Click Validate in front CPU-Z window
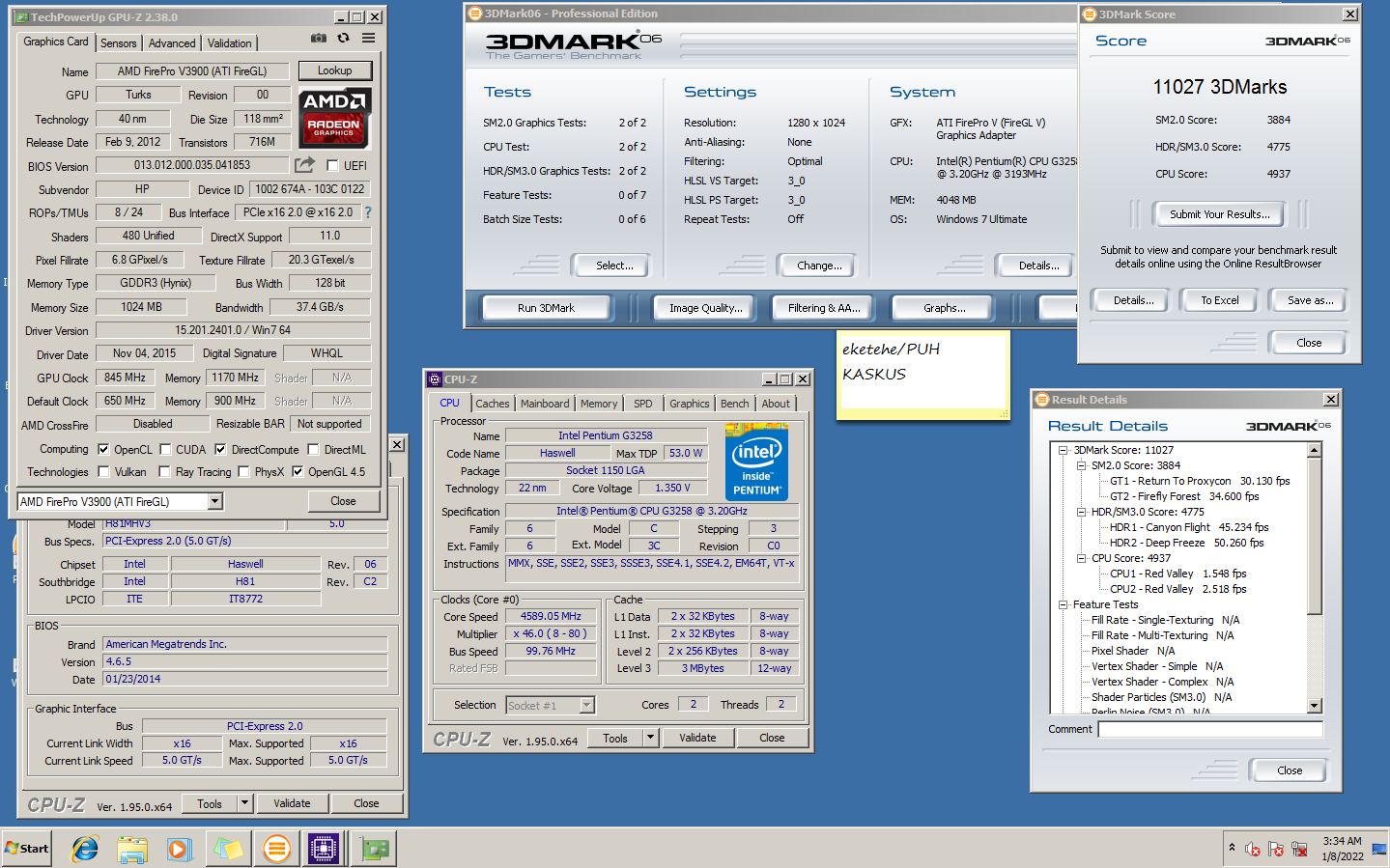Viewport: 1390px width, 868px height. click(x=697, y=738)
